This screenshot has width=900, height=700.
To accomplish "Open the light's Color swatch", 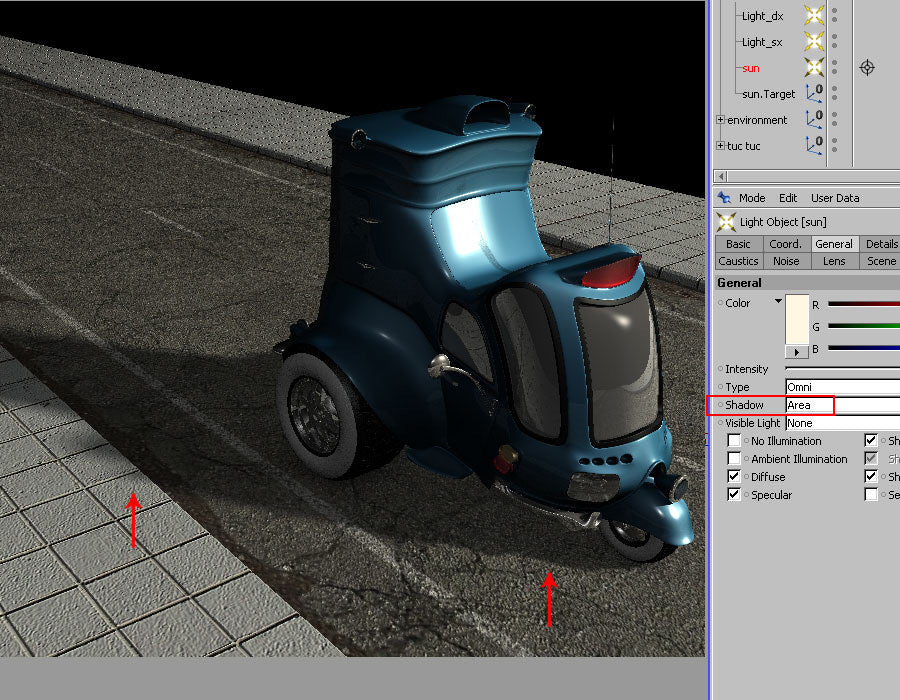I will pyautogui.click(x=796, y=320).
